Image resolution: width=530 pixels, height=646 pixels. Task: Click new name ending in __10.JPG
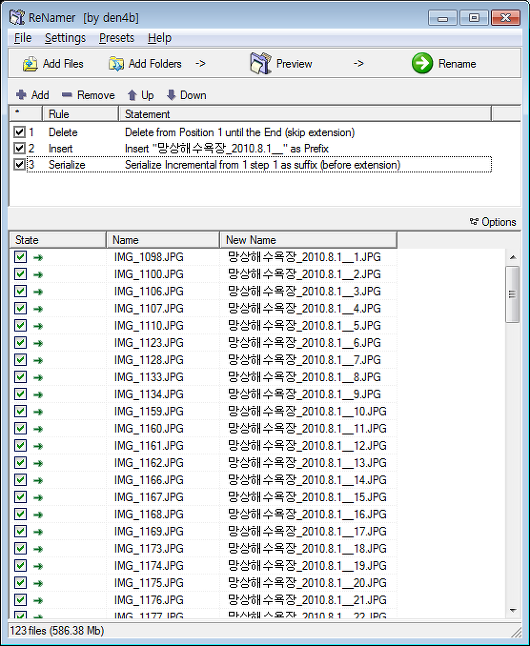pyautogui.click(x=307, y=412)
